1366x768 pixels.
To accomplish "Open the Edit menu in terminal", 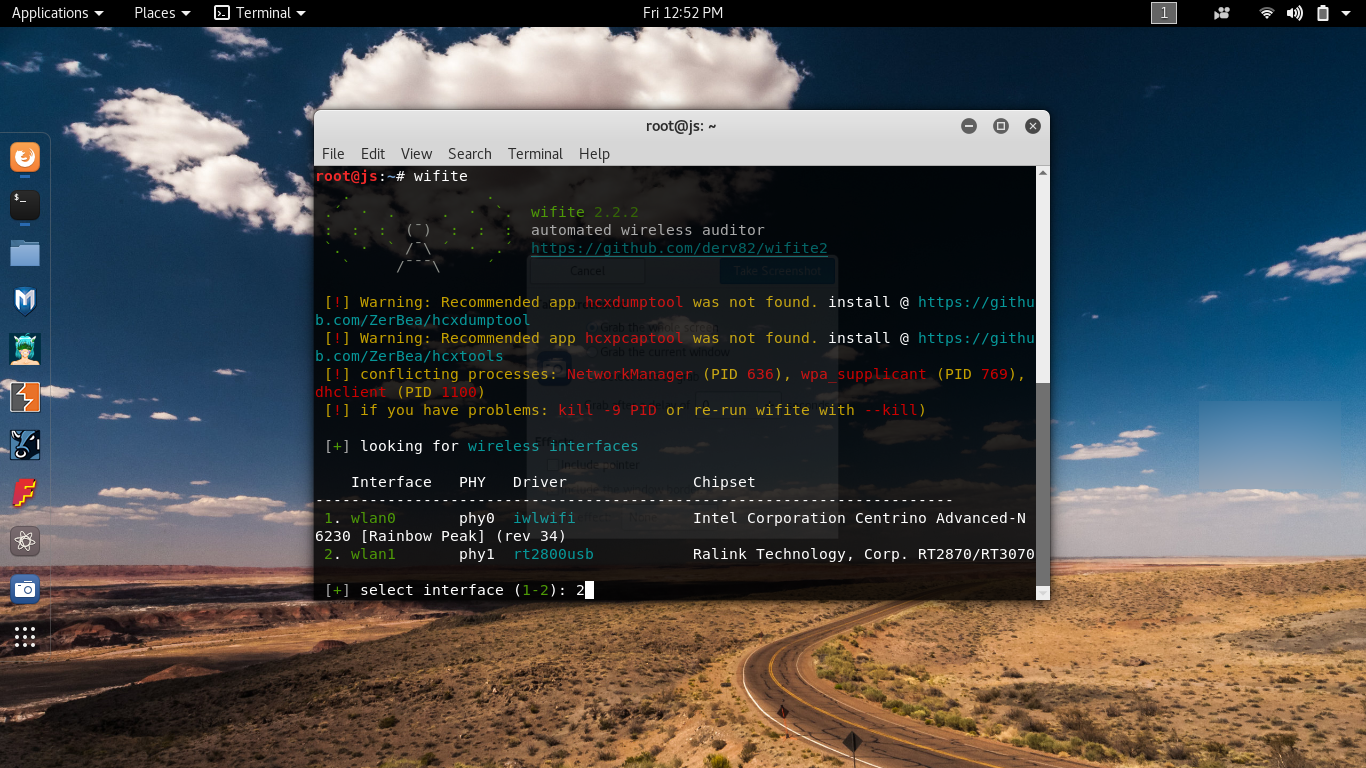I will click(373, 154).
